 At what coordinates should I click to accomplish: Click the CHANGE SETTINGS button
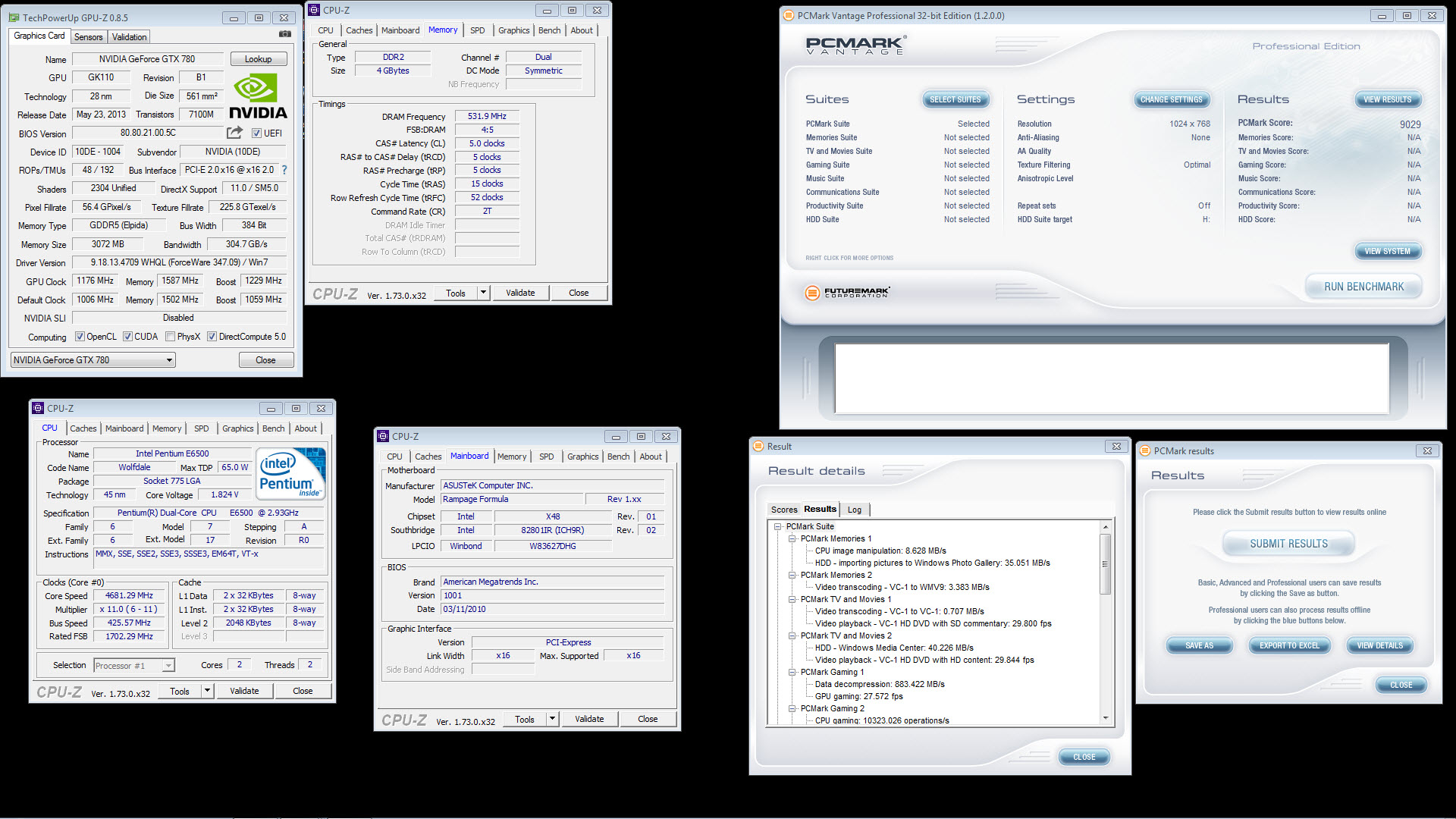(1171, 99)
